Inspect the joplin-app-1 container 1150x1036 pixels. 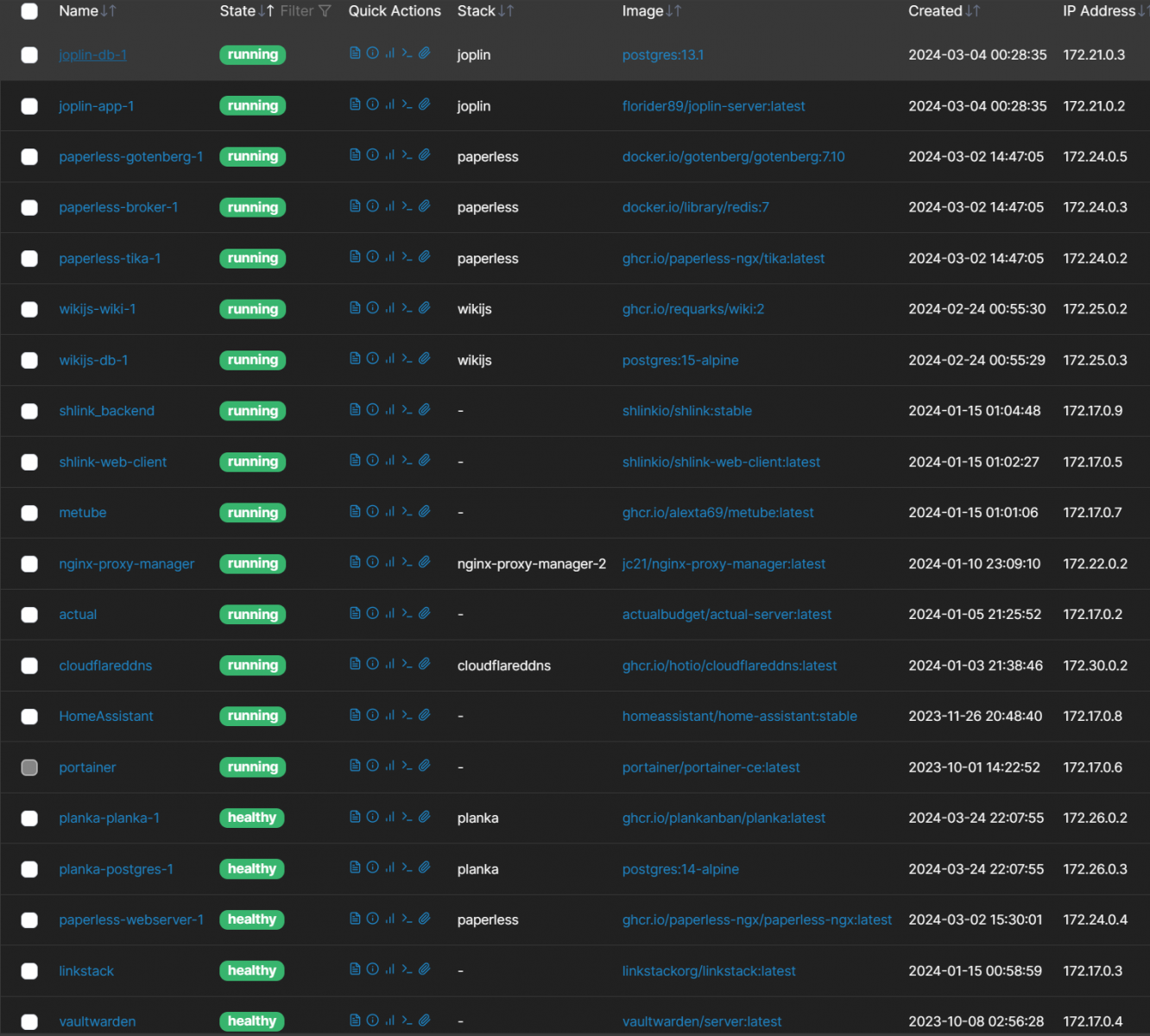click(x=372, y=104)
